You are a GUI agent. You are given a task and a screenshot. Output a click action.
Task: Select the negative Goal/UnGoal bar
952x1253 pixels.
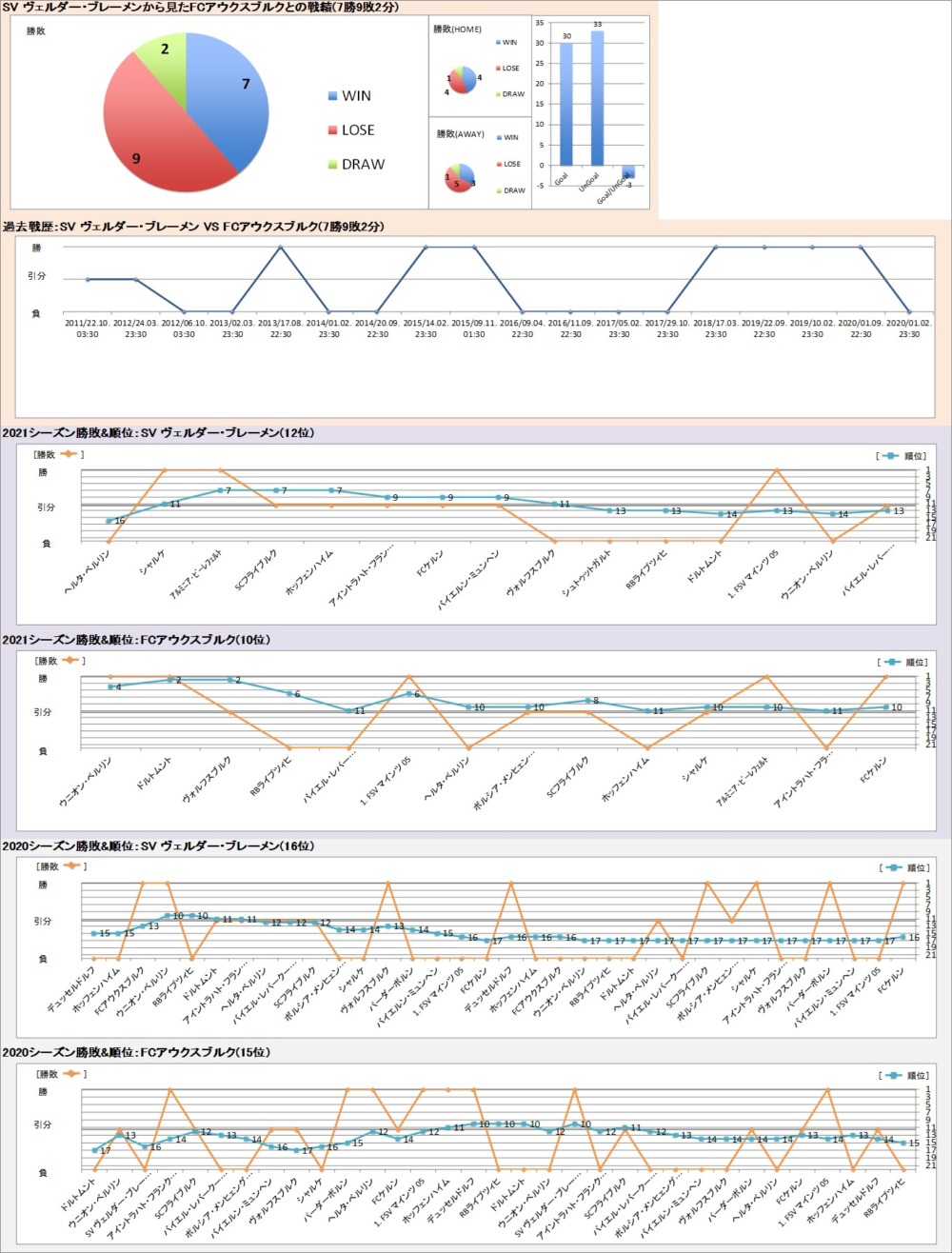coord(627,171)
